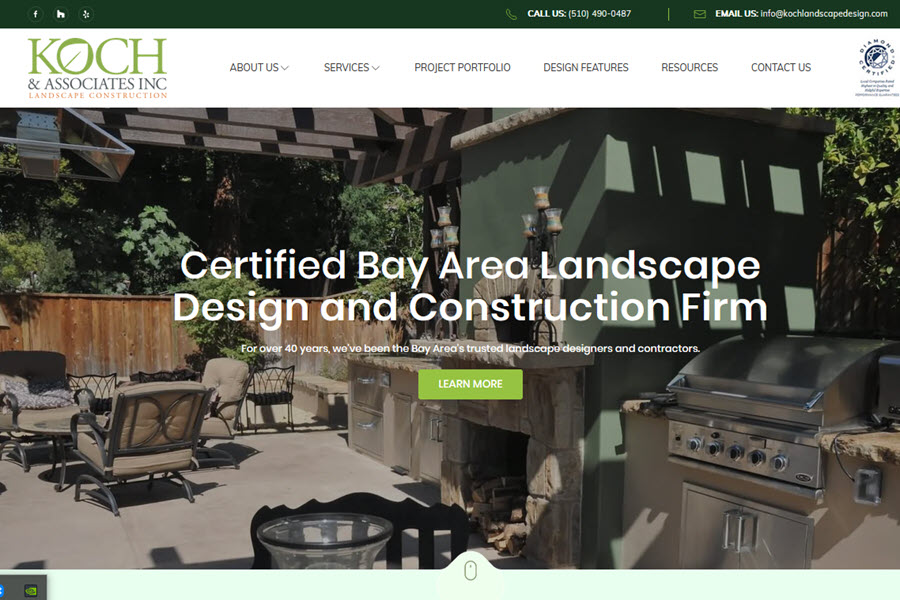Screen dimensions: 900x600
Task: Click the NVIDIA taskbar icon
Action: pyautogui.click(x=31, y=590)
